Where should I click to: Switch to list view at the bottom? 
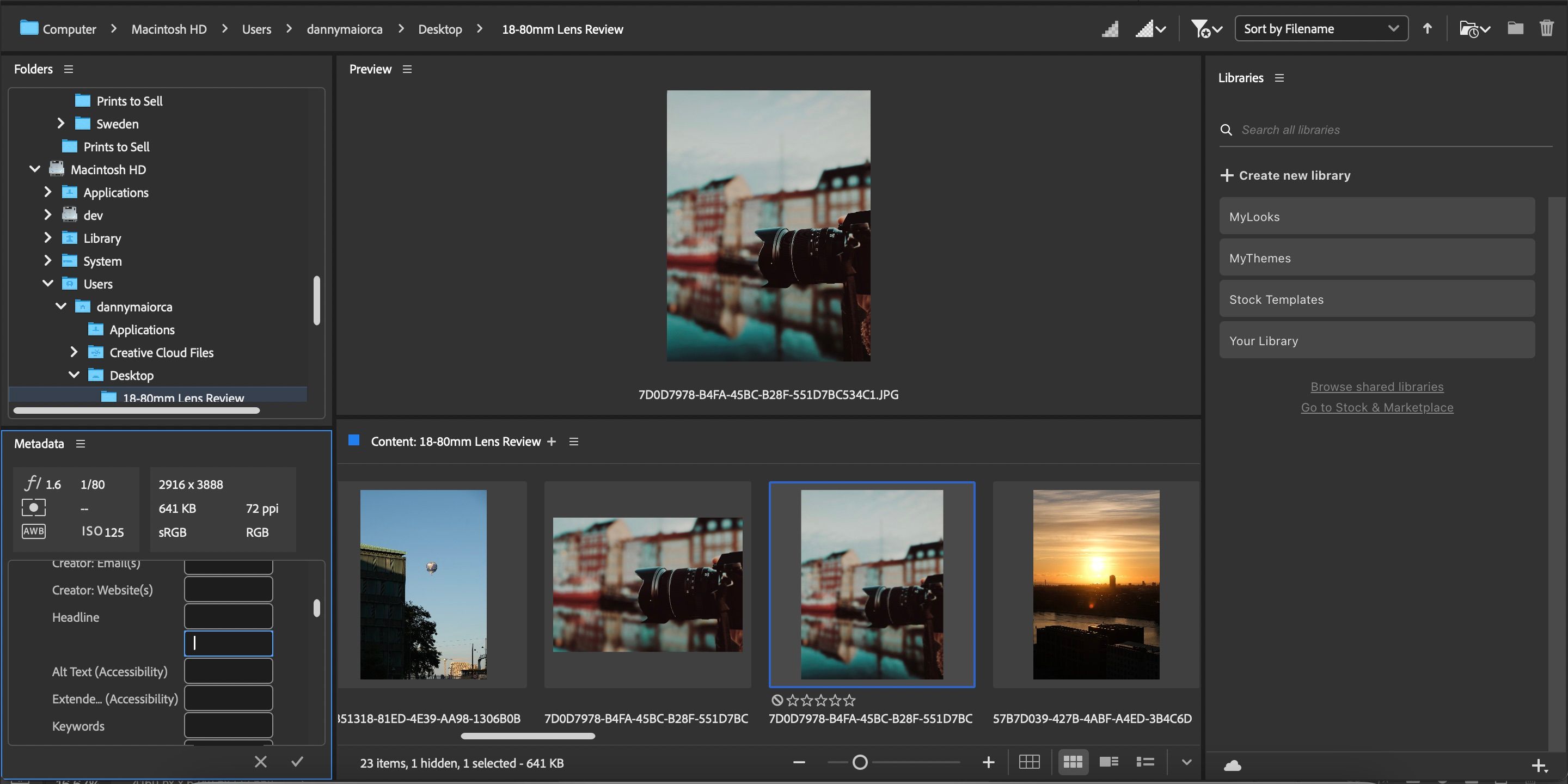coord(1145,762)
